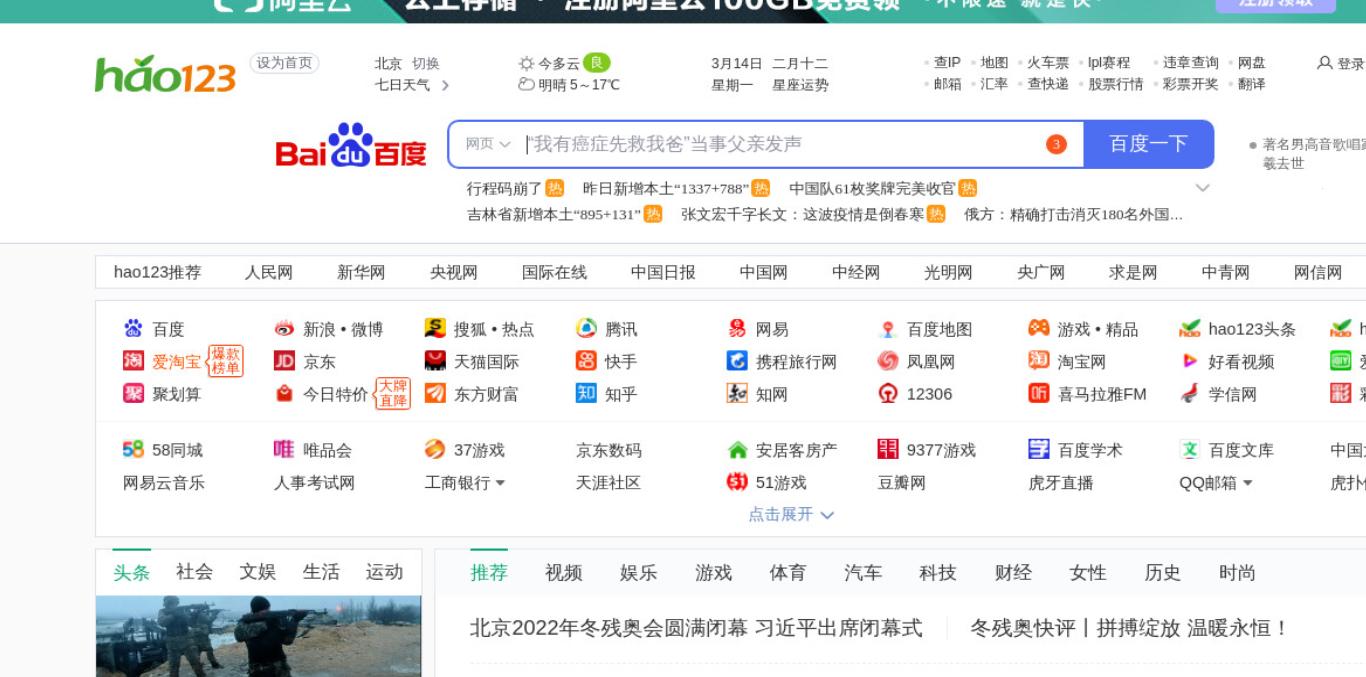Open the 网页 search type dropdown
Screen dimensions: 1366x677
coord(488,144)
